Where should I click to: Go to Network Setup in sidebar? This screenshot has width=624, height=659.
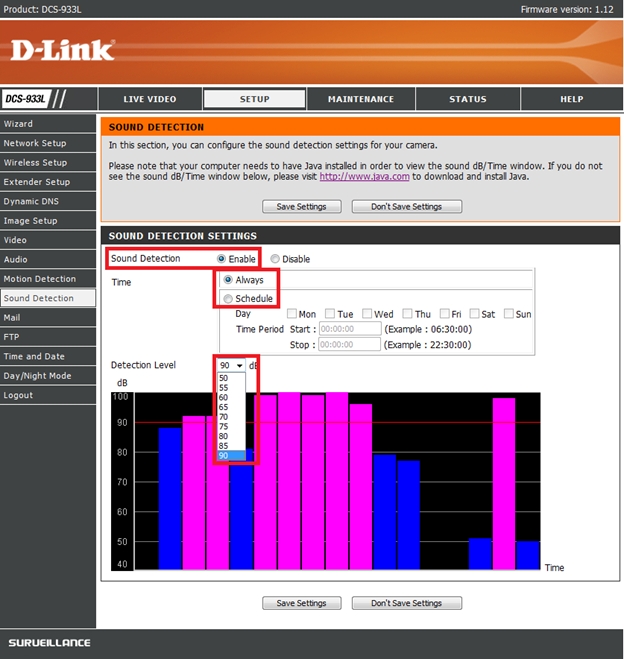[x=35, y=143]
